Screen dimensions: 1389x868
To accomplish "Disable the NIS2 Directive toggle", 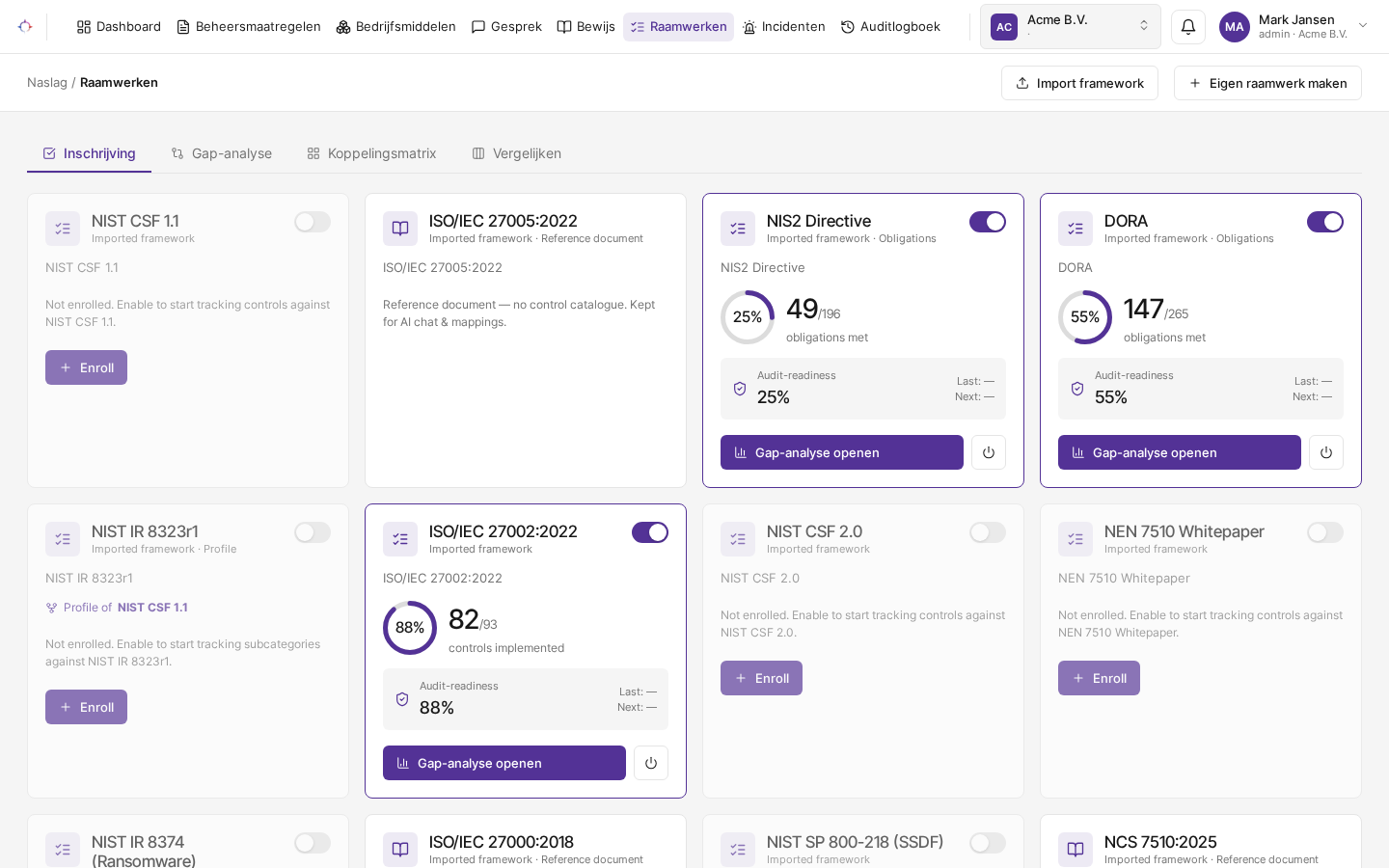I will 988,222.
